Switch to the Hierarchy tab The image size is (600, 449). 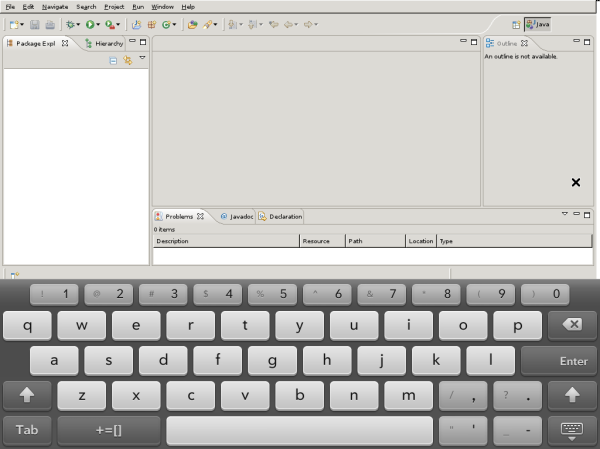point(104,44)
